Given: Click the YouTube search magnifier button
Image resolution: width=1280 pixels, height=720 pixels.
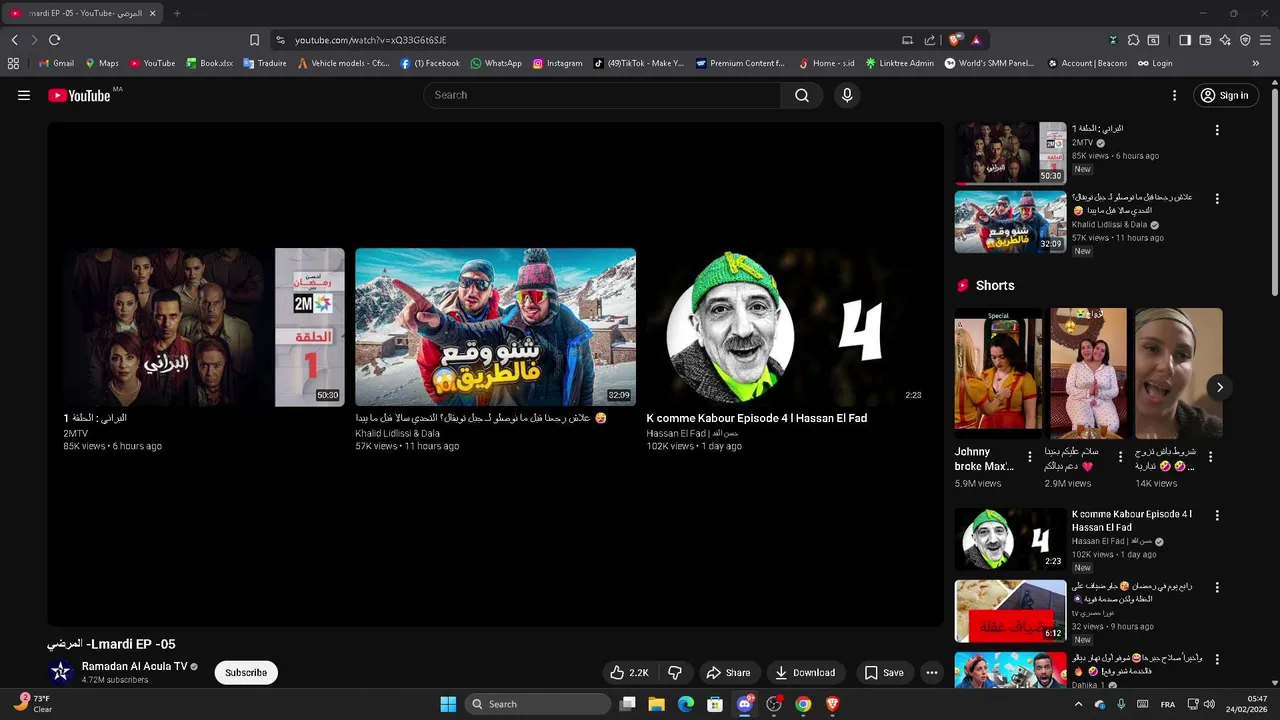Looking at the screenshot, I should (802, 95).
